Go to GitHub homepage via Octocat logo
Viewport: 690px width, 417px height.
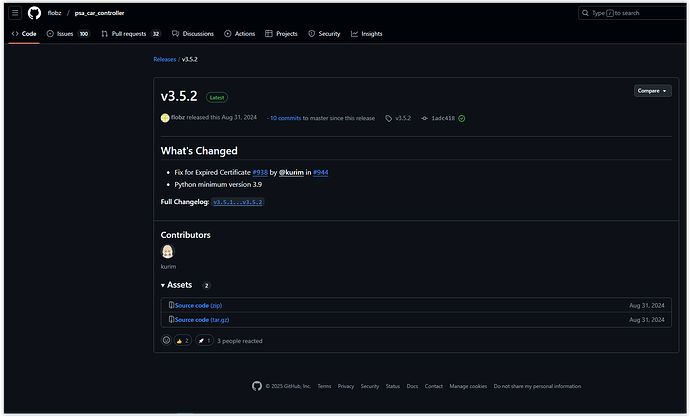(x=34, y=13)
